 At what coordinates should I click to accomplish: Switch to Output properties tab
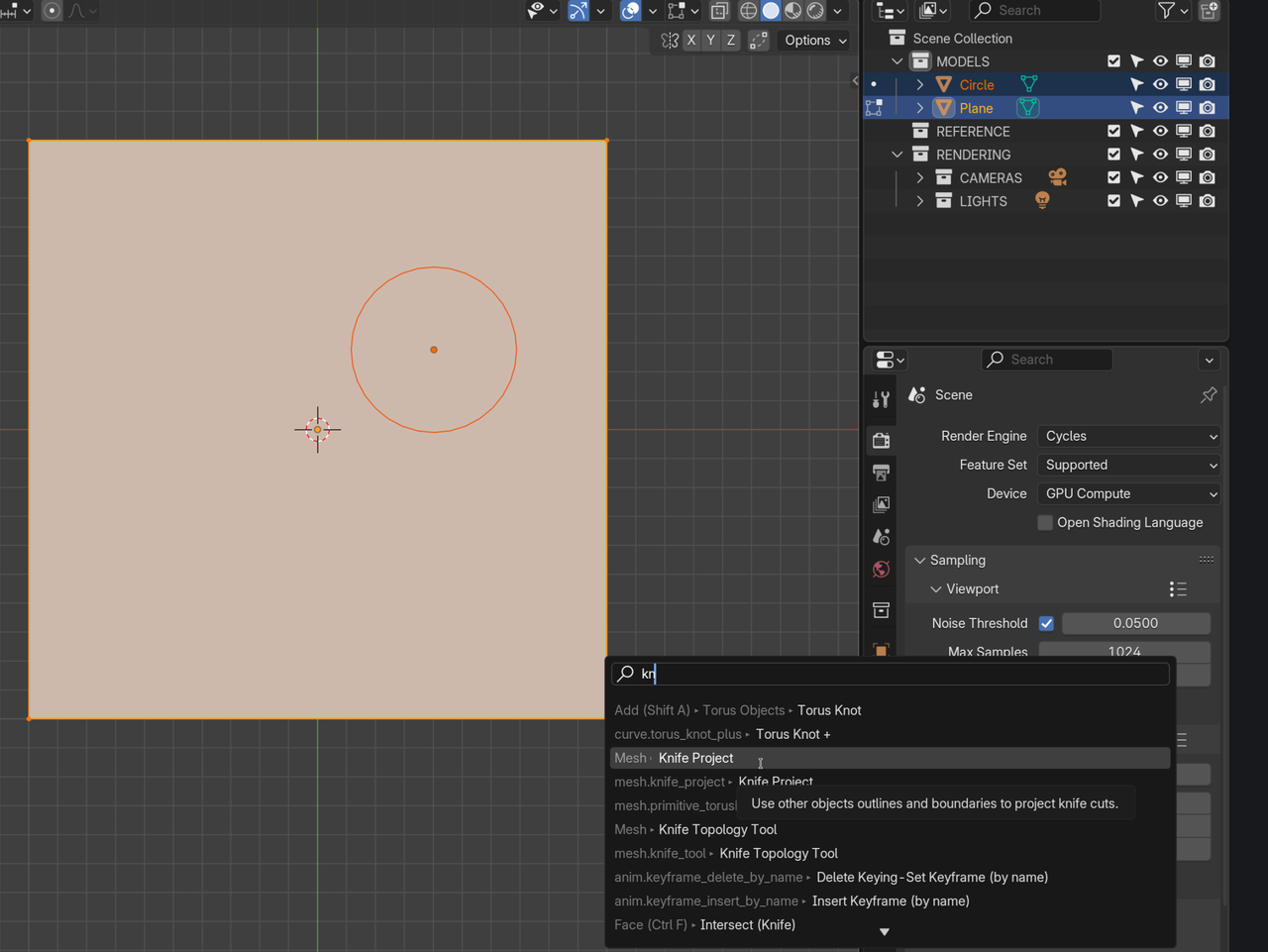(881, 473)
